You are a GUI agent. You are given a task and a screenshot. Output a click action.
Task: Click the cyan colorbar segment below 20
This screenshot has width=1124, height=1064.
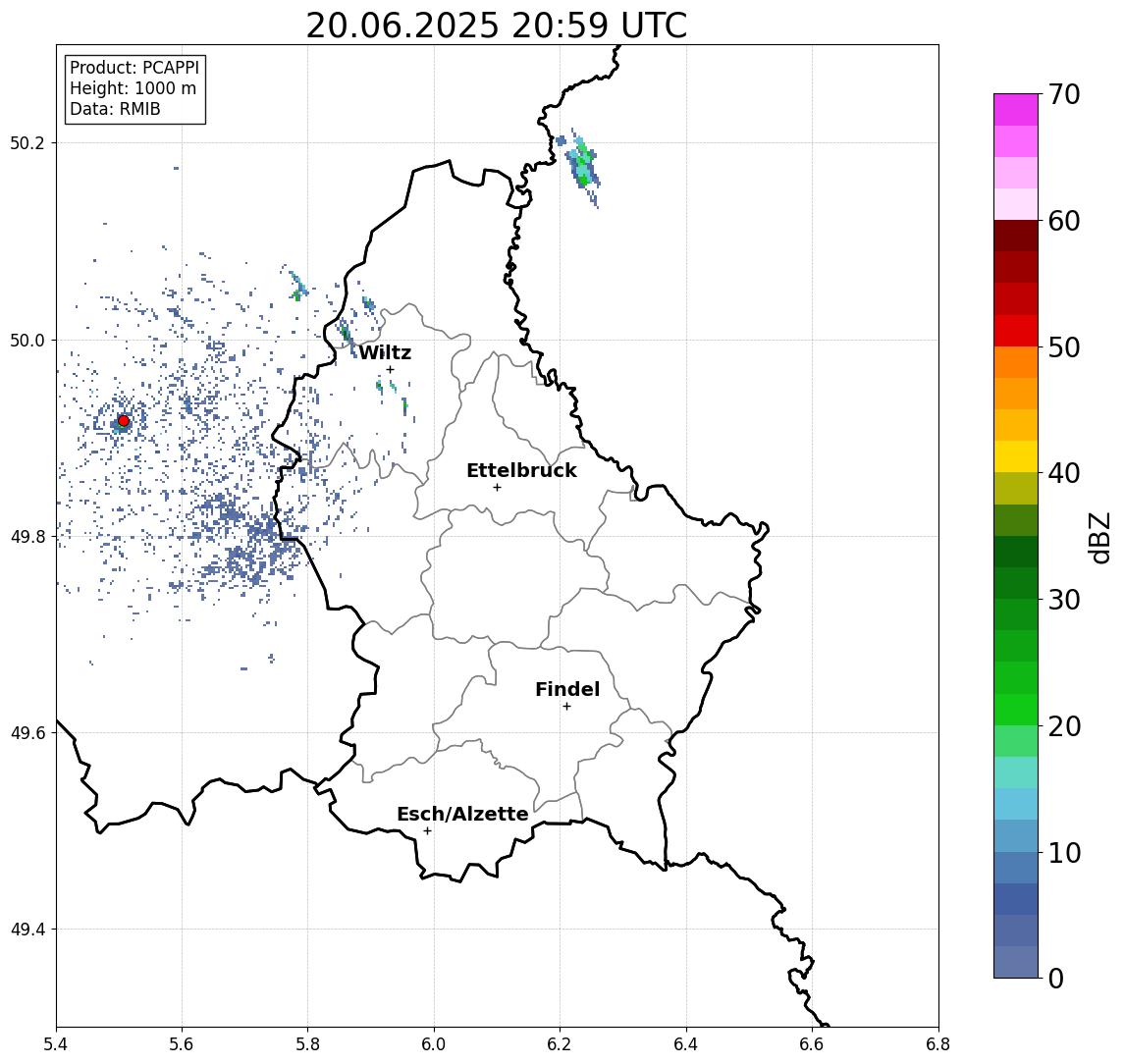1016,772
